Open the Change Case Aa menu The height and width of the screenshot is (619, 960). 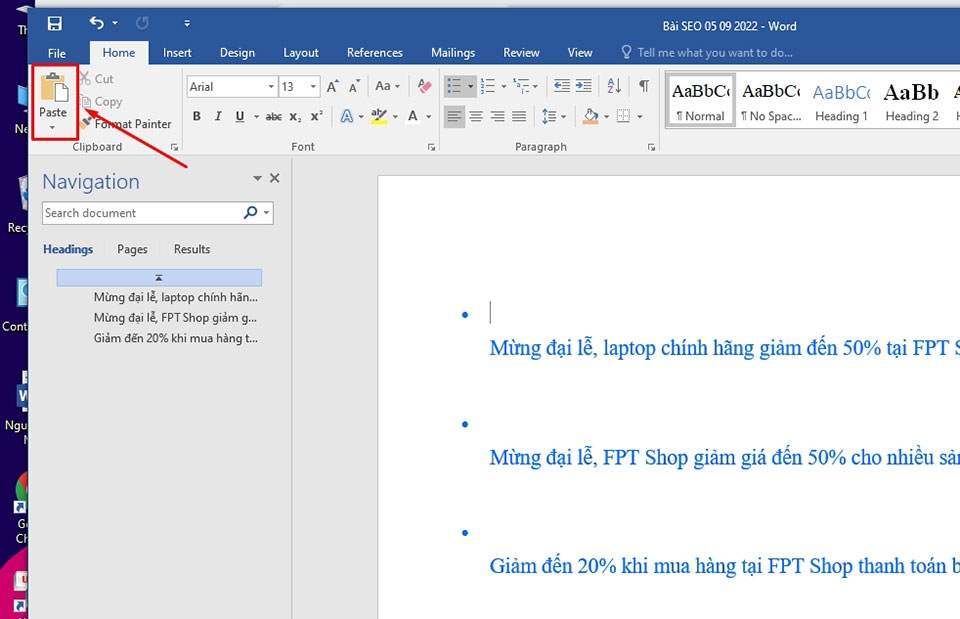388,86
